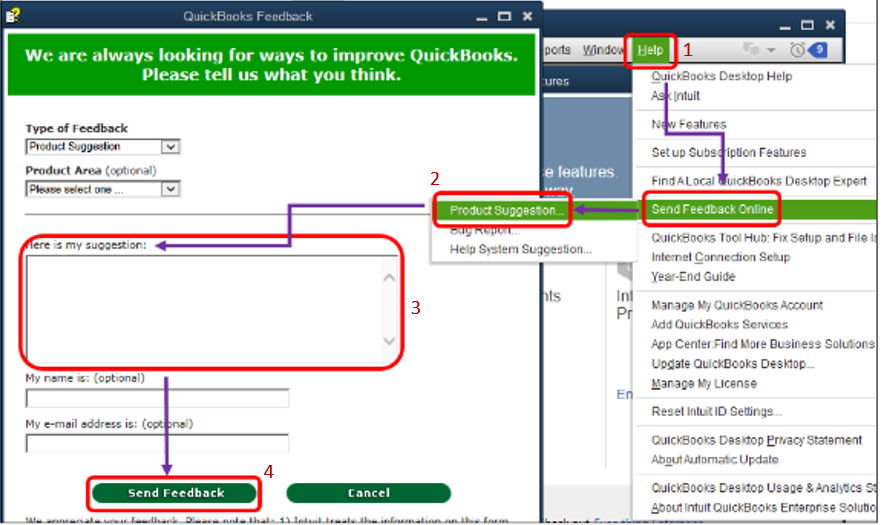Select About Automatic Update
This screenshot has width=883, height=525.
(x=715, y=460)
